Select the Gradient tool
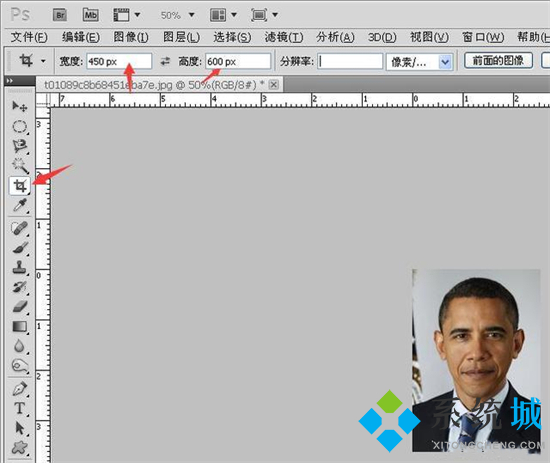Screen dimensions: 550x463 pyautogui.click(x=20, y=327)
